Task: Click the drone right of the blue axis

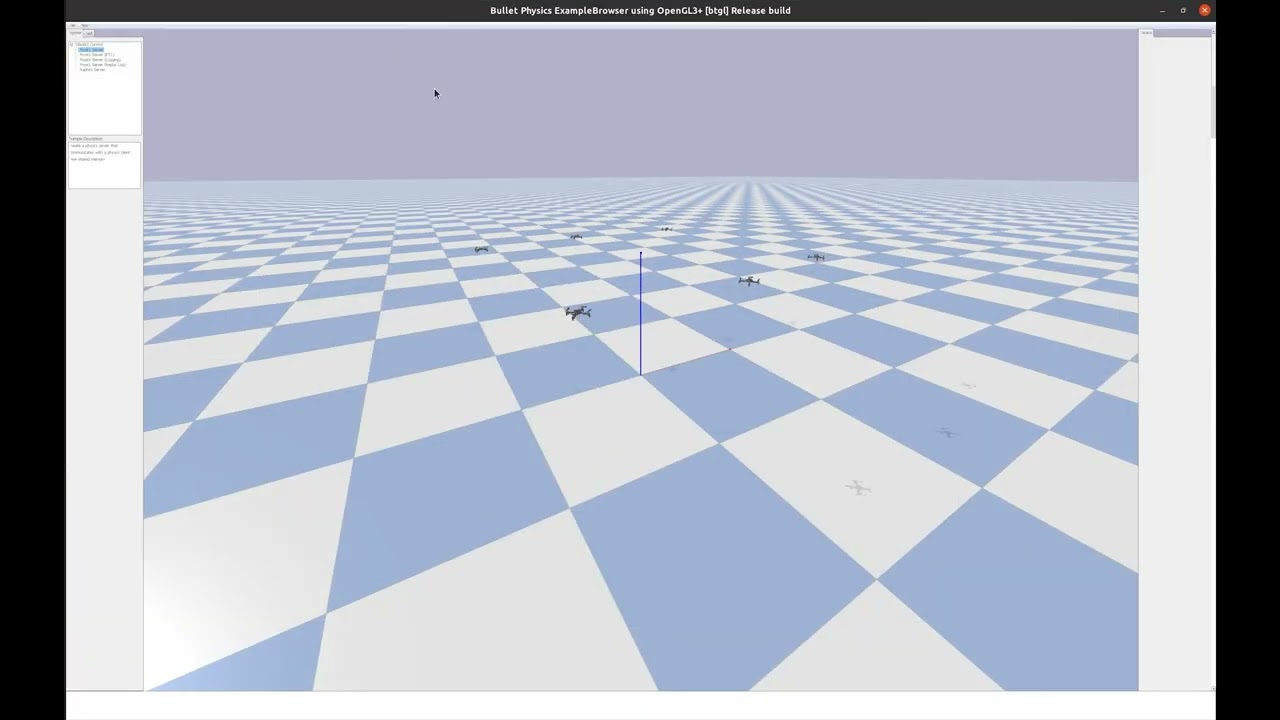Action: (749, 281)
